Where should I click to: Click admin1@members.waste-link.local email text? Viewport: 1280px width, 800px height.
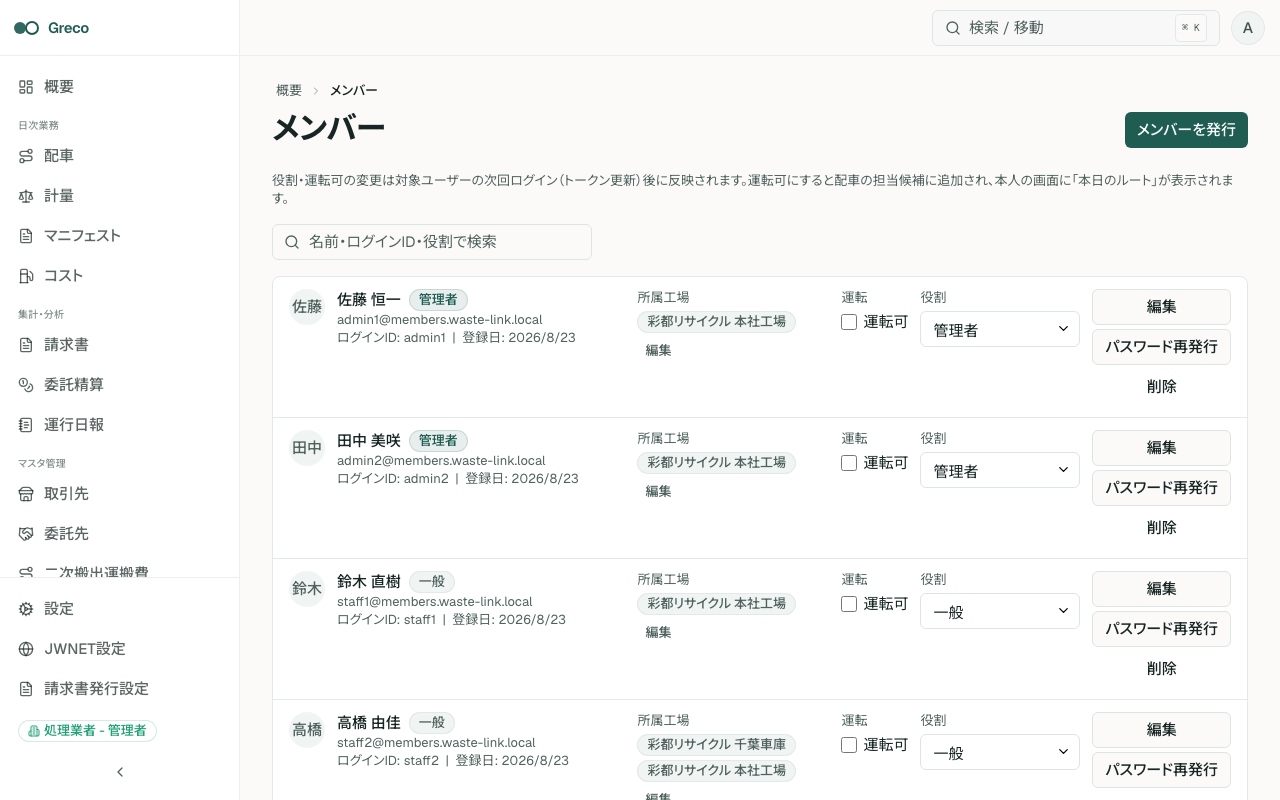pyautogui.click(x=440, y=320)
